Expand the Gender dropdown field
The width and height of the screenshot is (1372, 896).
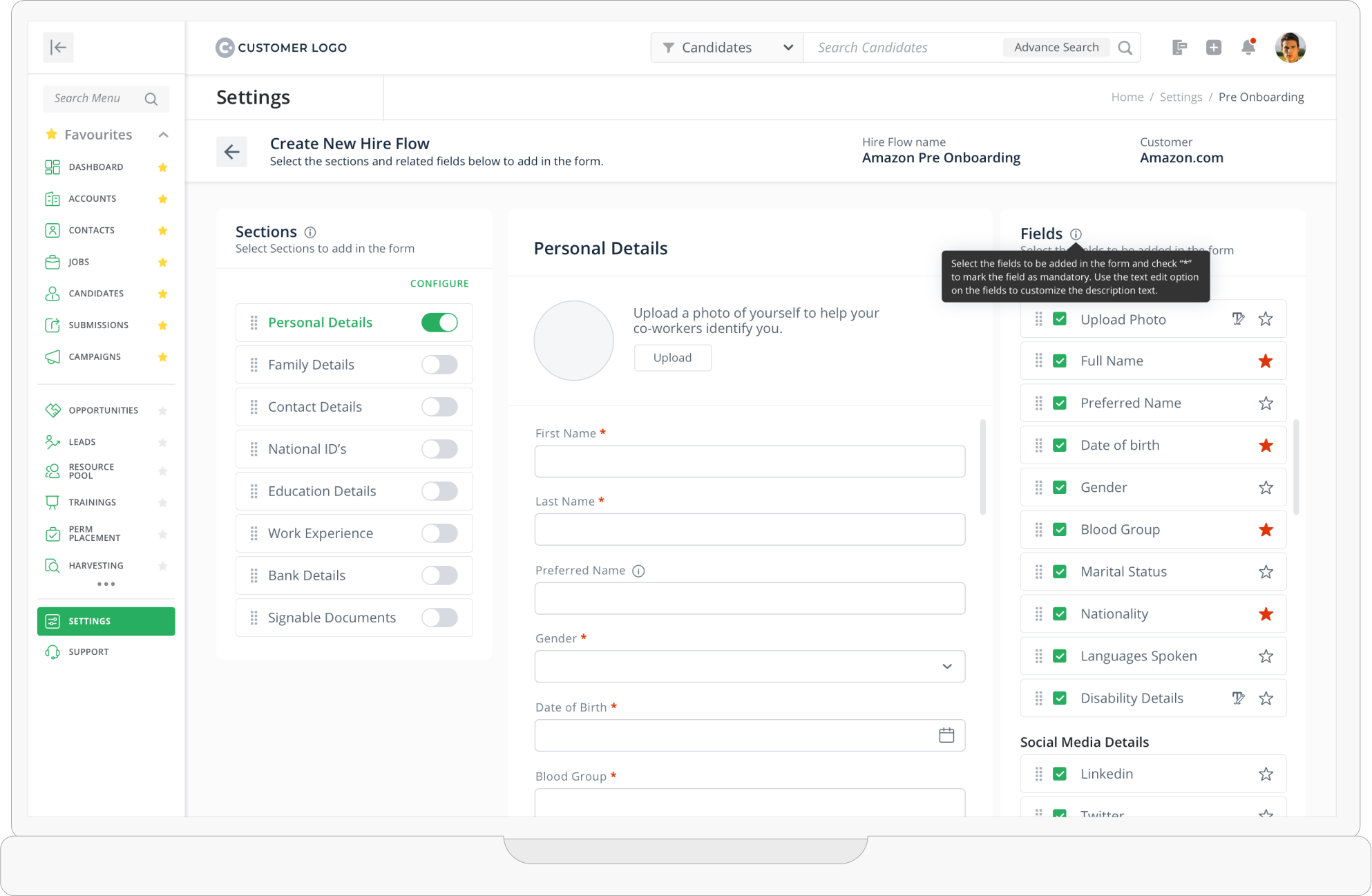pos(750,667)
